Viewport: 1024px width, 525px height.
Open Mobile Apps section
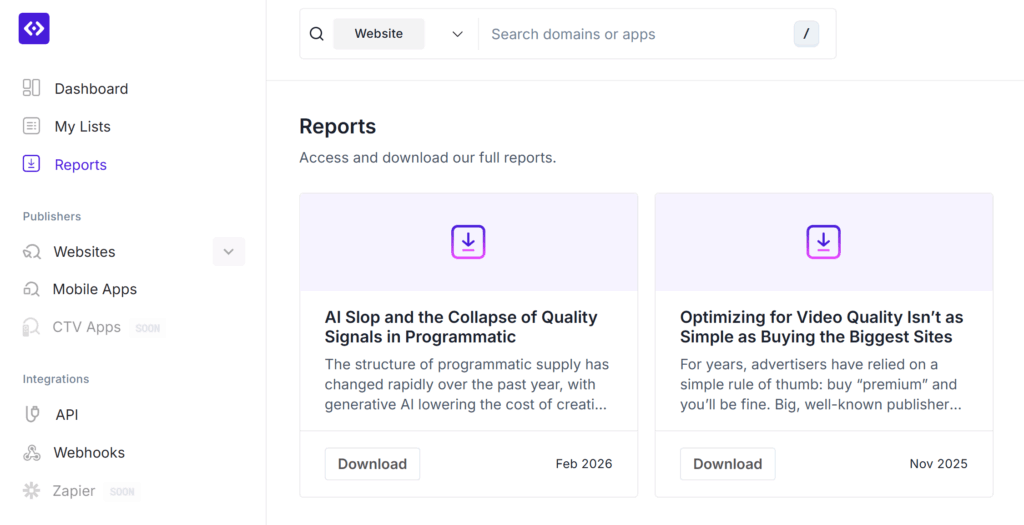(x=95, y=289)
